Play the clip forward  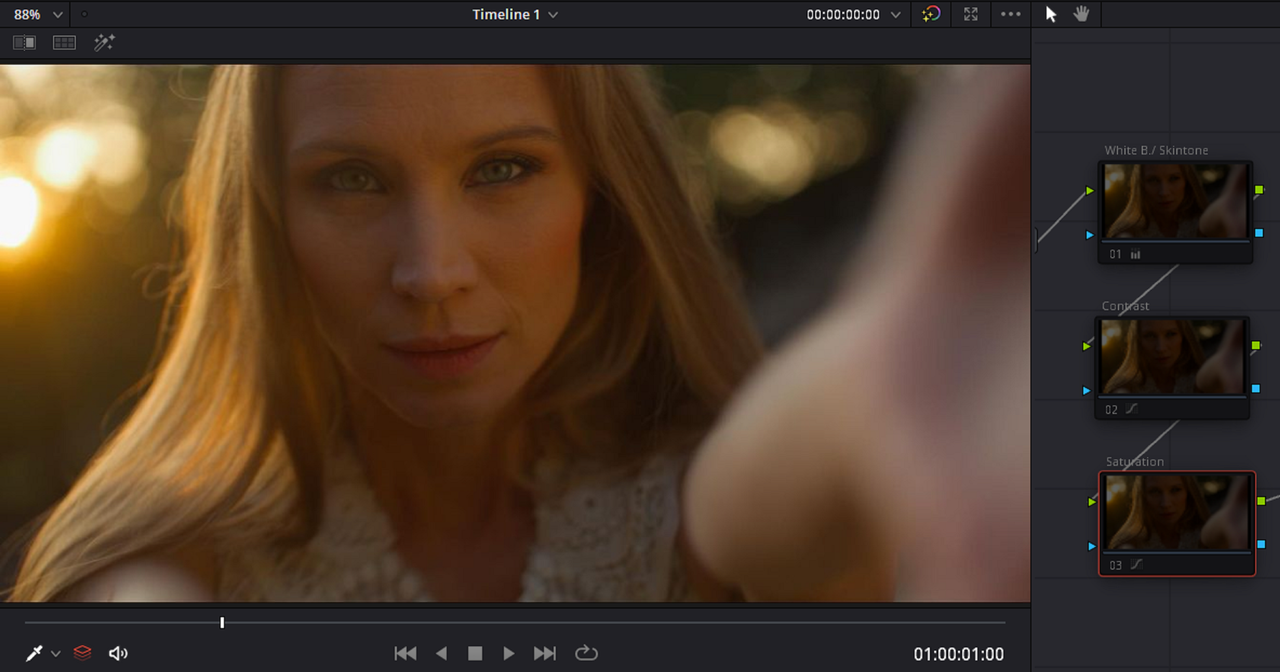[x=509, y=653]
